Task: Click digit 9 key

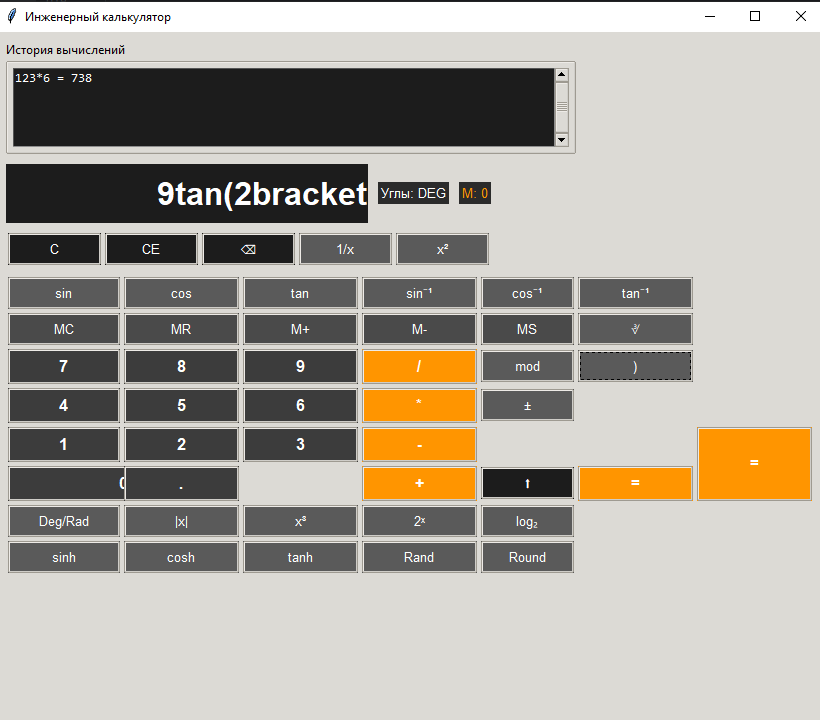Action: tap(300, 367)
